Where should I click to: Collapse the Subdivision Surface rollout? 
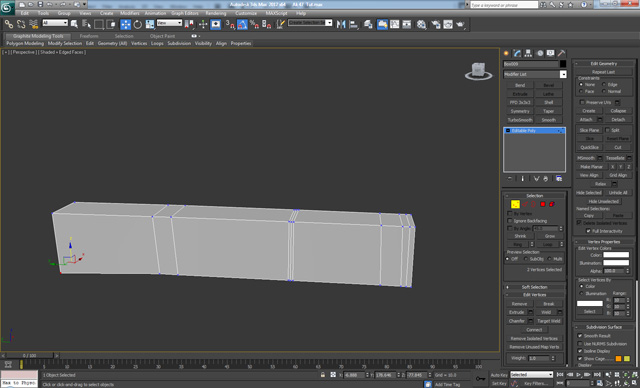point(604,327)
